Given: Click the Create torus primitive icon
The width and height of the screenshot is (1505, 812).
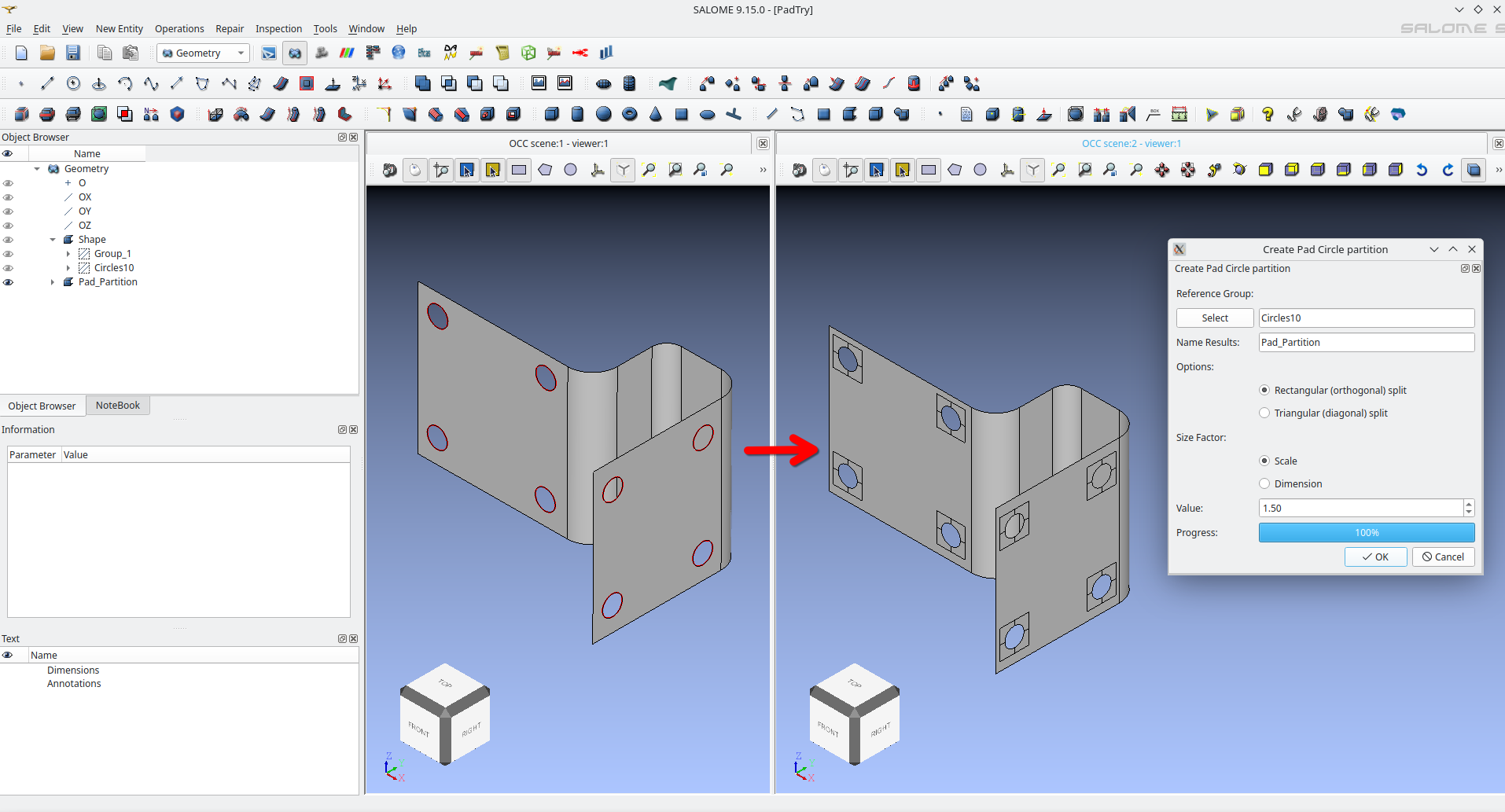Looking at the screenshot, I should click(x=629, y=114).
